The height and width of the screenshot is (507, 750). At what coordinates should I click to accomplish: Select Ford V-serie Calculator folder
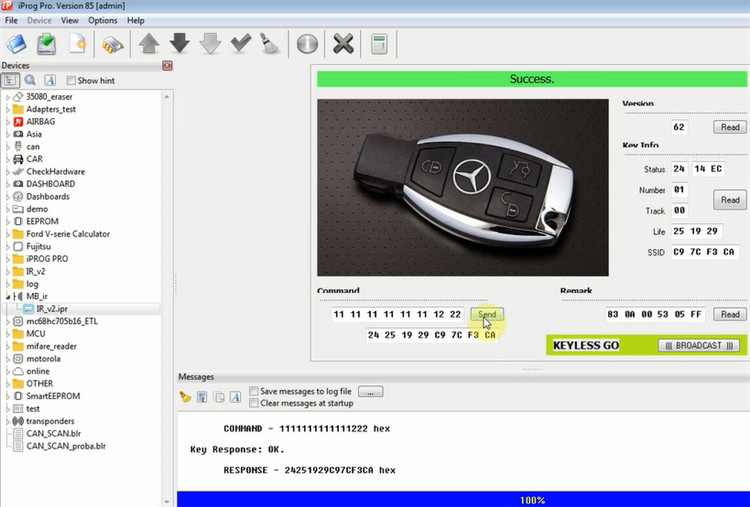[x=67, y=234]
